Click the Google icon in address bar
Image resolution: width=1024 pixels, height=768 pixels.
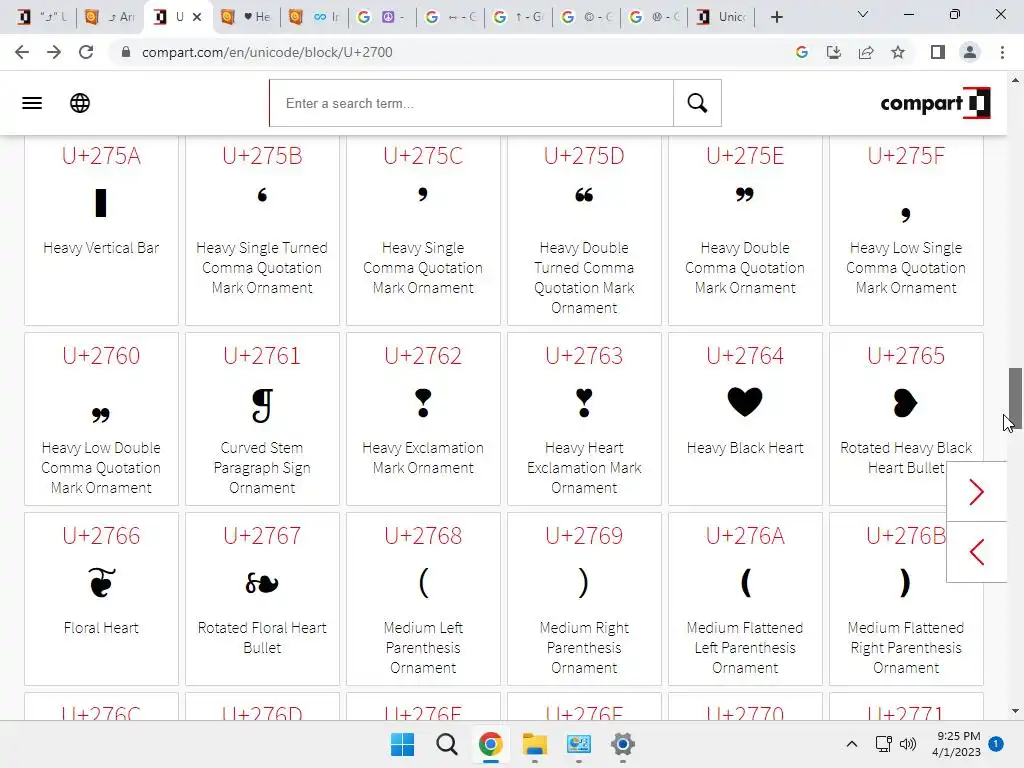click(802, 52)
